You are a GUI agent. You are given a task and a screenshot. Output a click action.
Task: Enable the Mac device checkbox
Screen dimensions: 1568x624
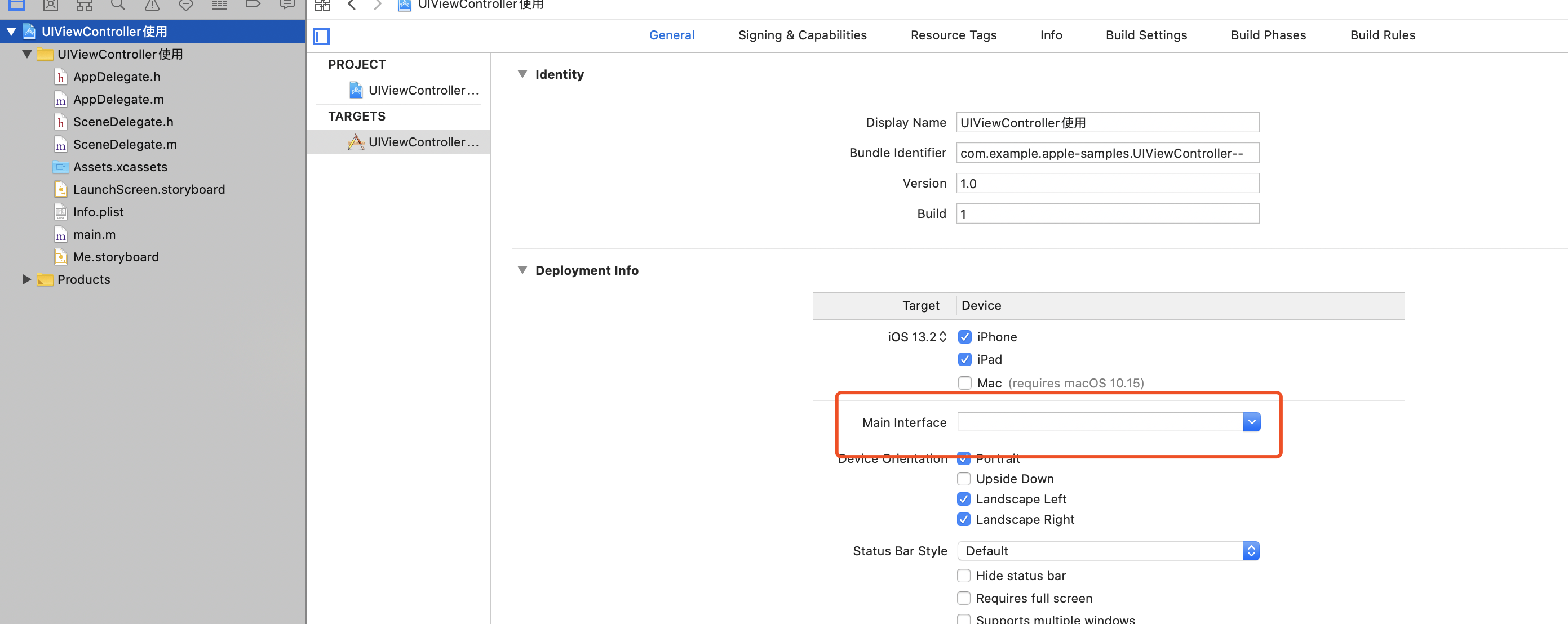(x=965, y=382)
